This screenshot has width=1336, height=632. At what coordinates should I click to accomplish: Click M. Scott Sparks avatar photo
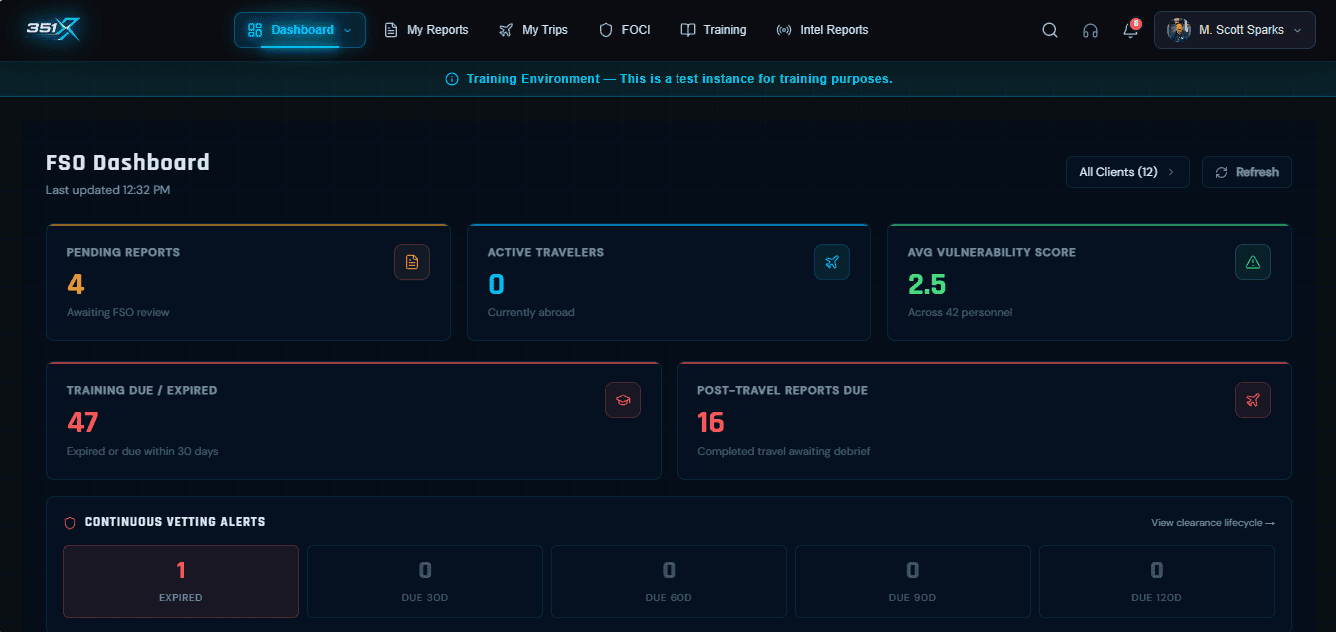(1179, 30)
